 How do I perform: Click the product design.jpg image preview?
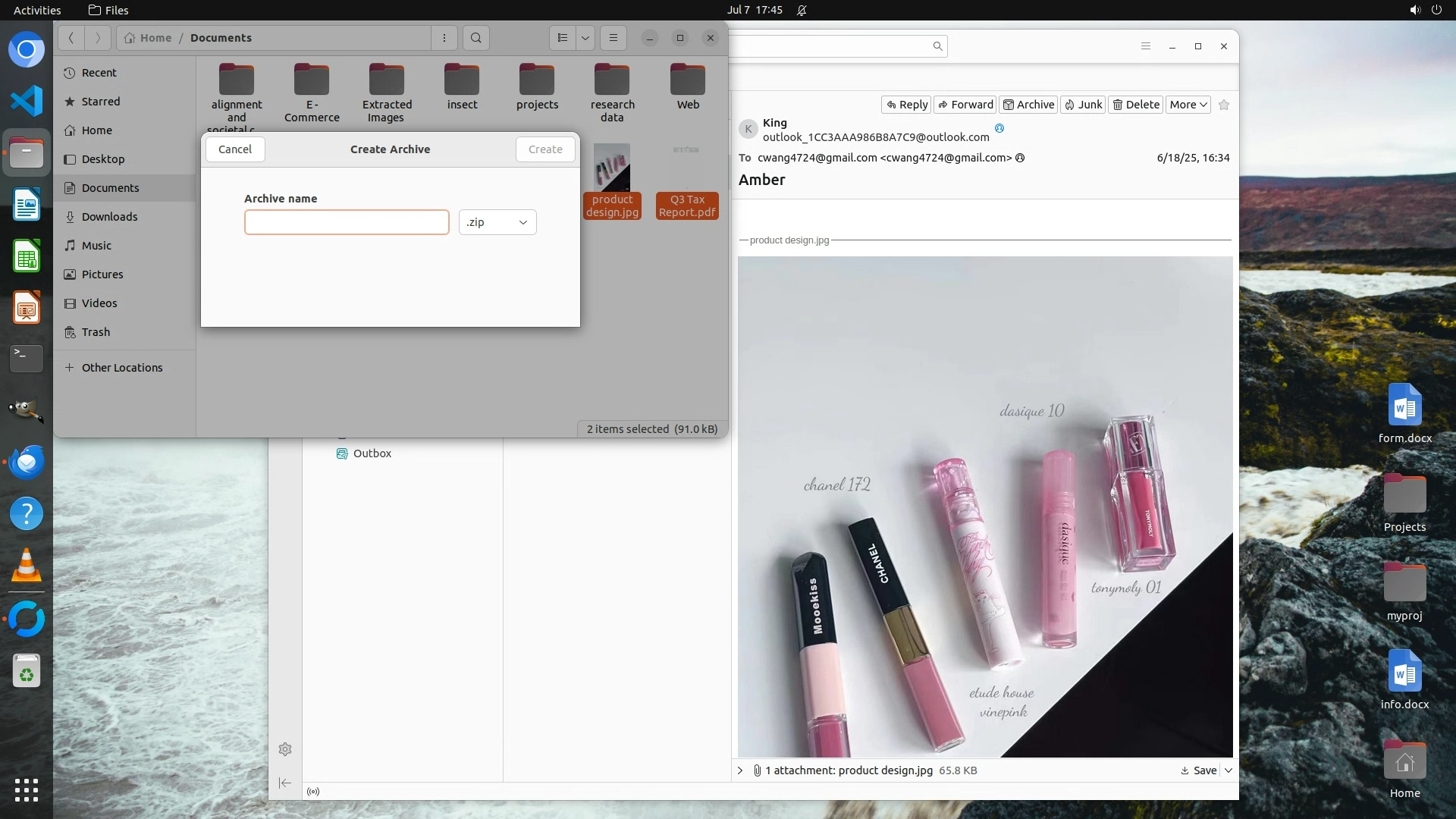coord(985,507)
